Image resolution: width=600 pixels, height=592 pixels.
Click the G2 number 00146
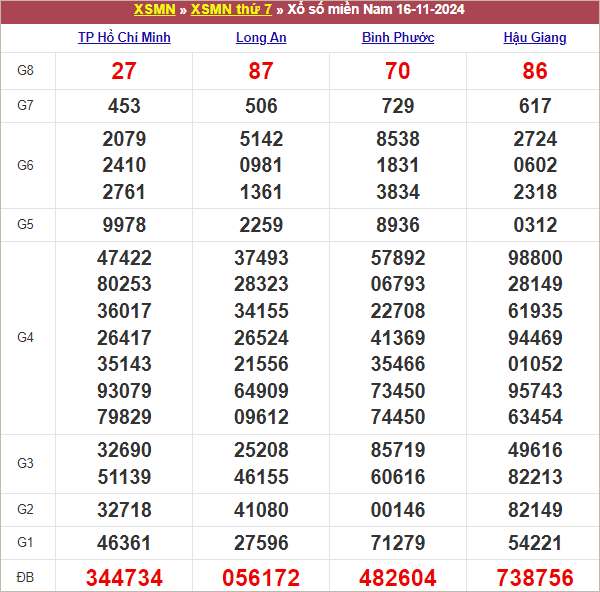(x=398, y=510)
